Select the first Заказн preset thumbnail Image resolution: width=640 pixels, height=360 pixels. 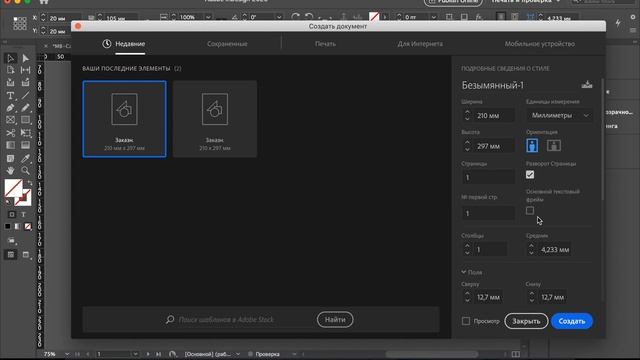coord(124,119)
